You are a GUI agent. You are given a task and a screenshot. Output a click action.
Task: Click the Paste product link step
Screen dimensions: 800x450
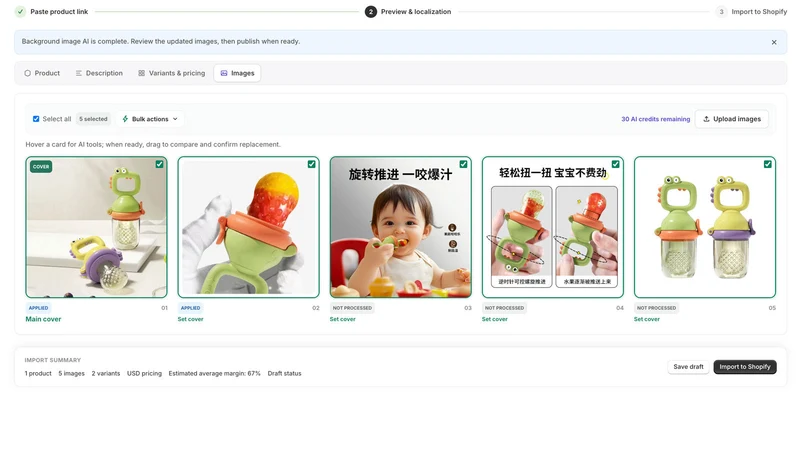(x=59, y=12)
